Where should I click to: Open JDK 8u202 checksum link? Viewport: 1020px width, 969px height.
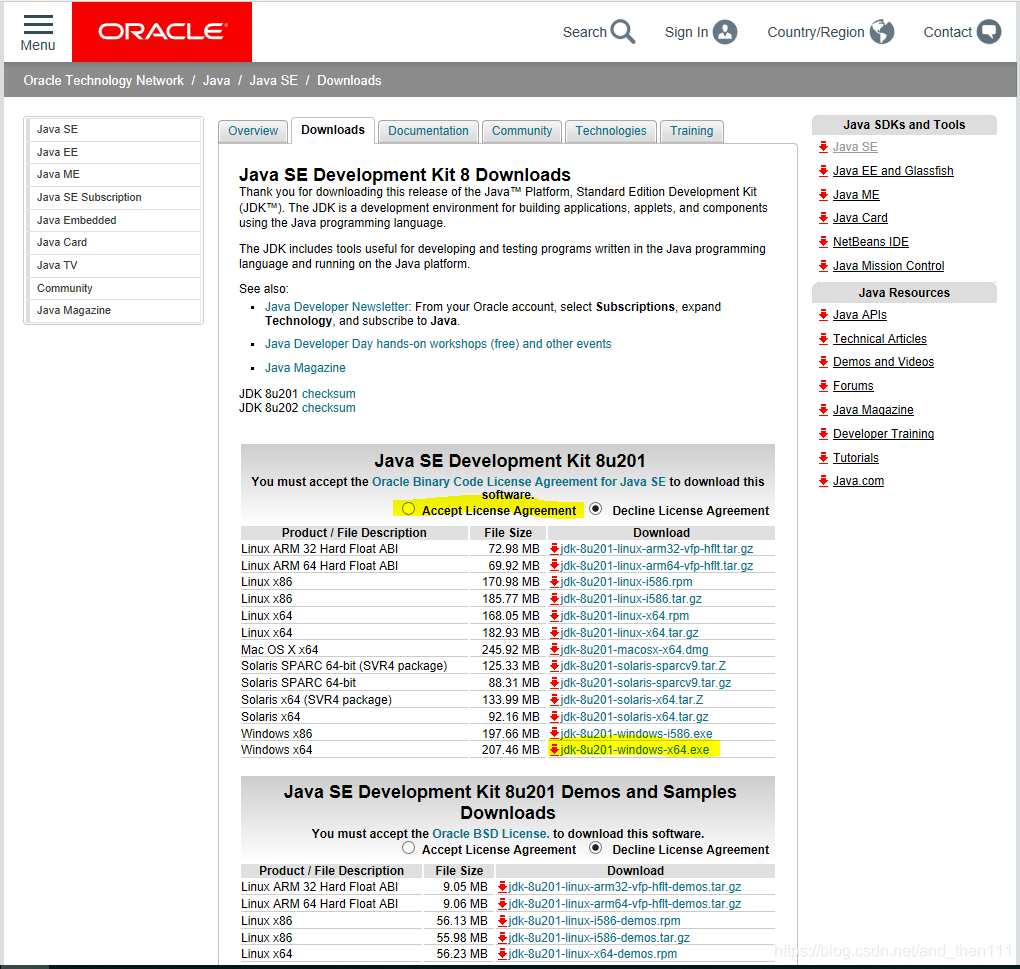pos(329,408)
